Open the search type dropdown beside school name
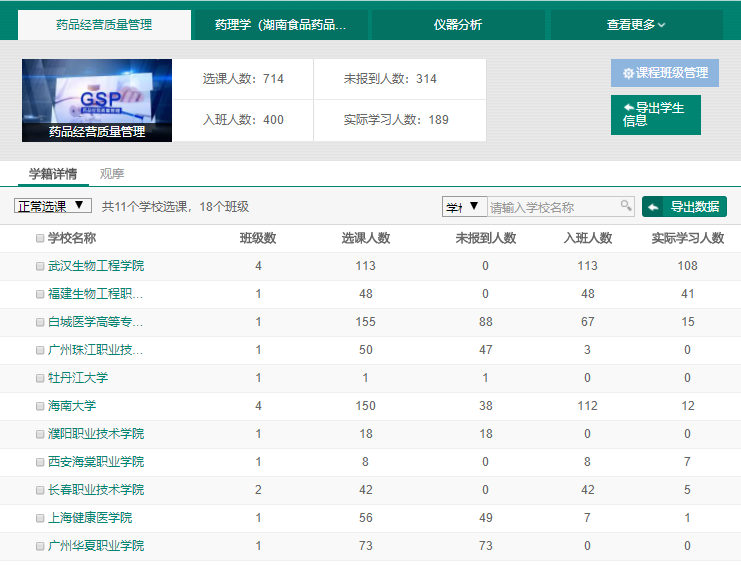 coord(464,207)
